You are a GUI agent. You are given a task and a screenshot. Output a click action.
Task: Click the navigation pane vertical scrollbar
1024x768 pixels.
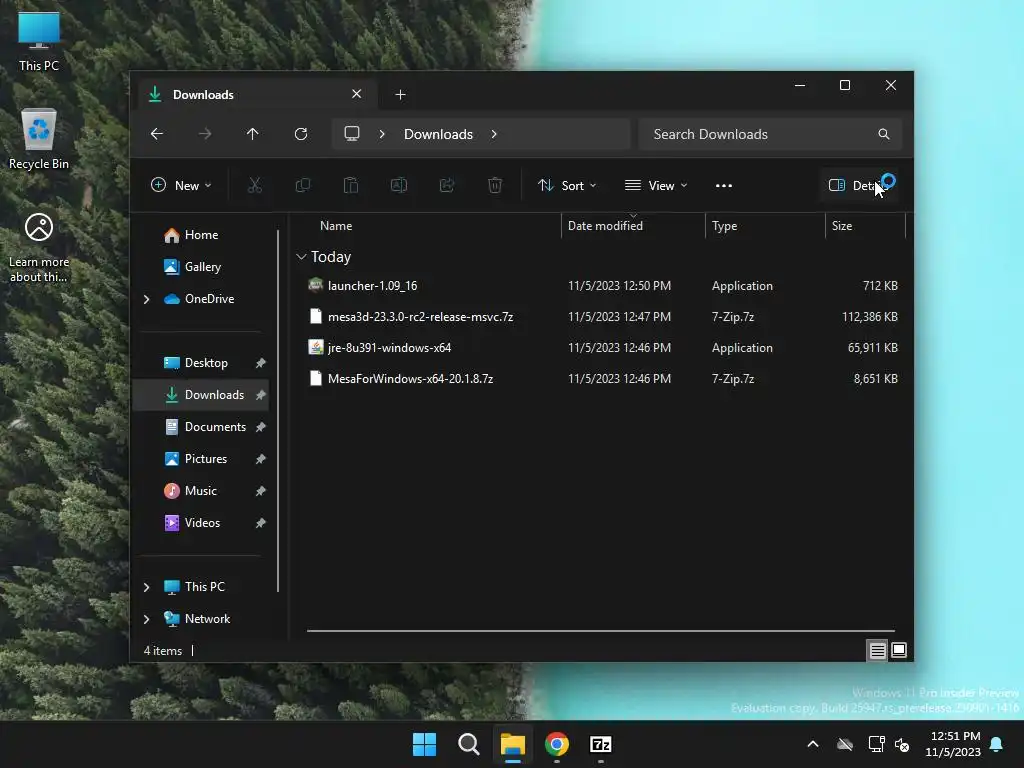[278, 411]
